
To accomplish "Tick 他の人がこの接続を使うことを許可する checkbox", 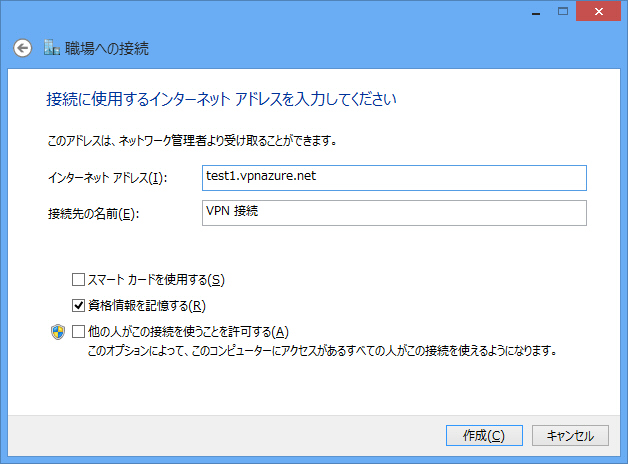I will tap(78, 331).
